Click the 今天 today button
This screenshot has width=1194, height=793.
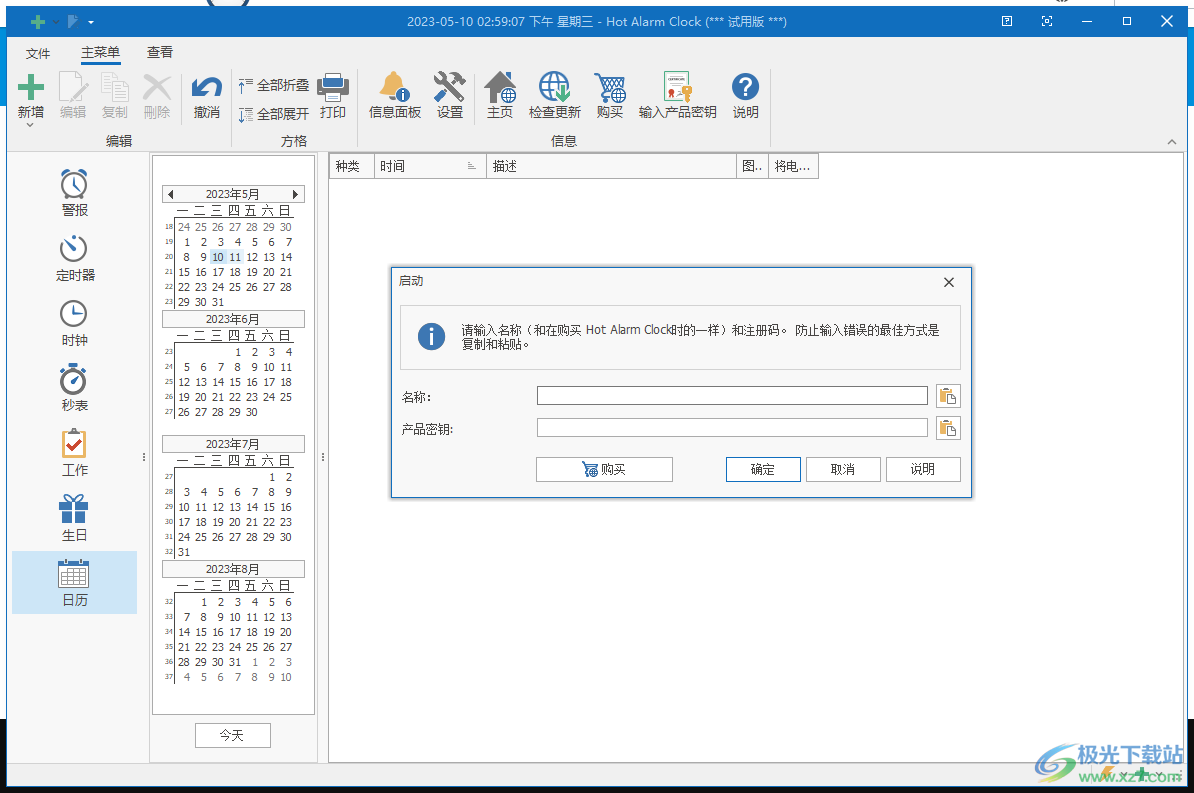coord(232,735)
